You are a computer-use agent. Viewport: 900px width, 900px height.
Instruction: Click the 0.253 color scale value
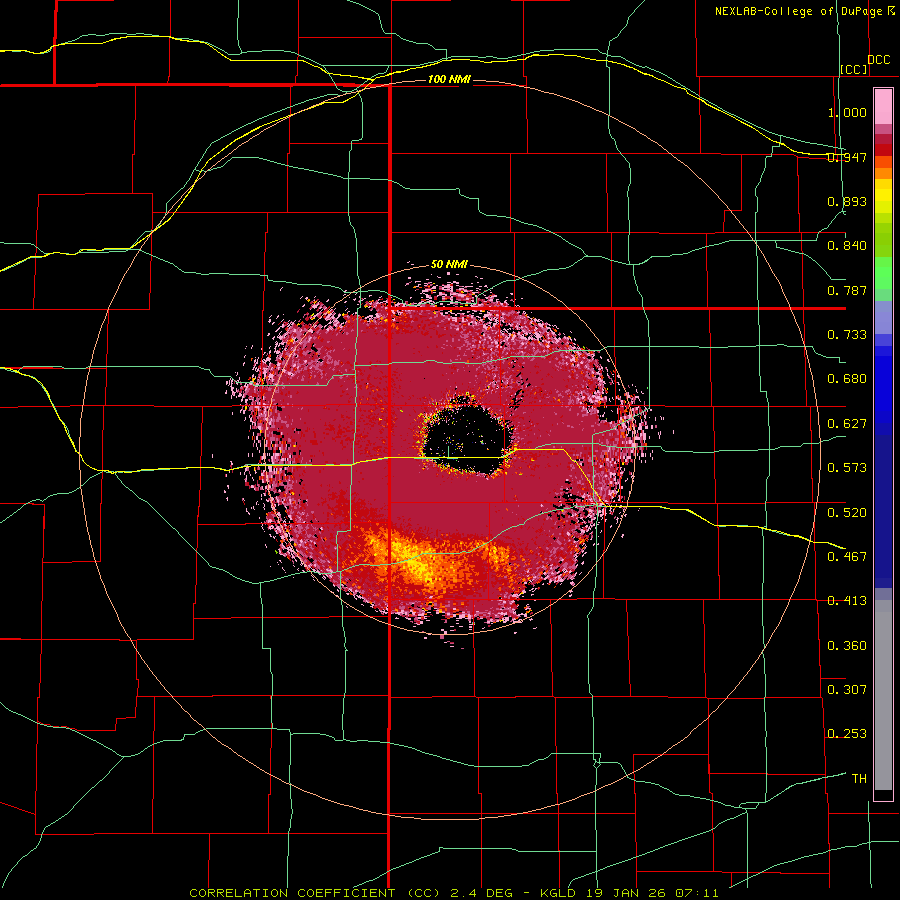pos(847,734)
